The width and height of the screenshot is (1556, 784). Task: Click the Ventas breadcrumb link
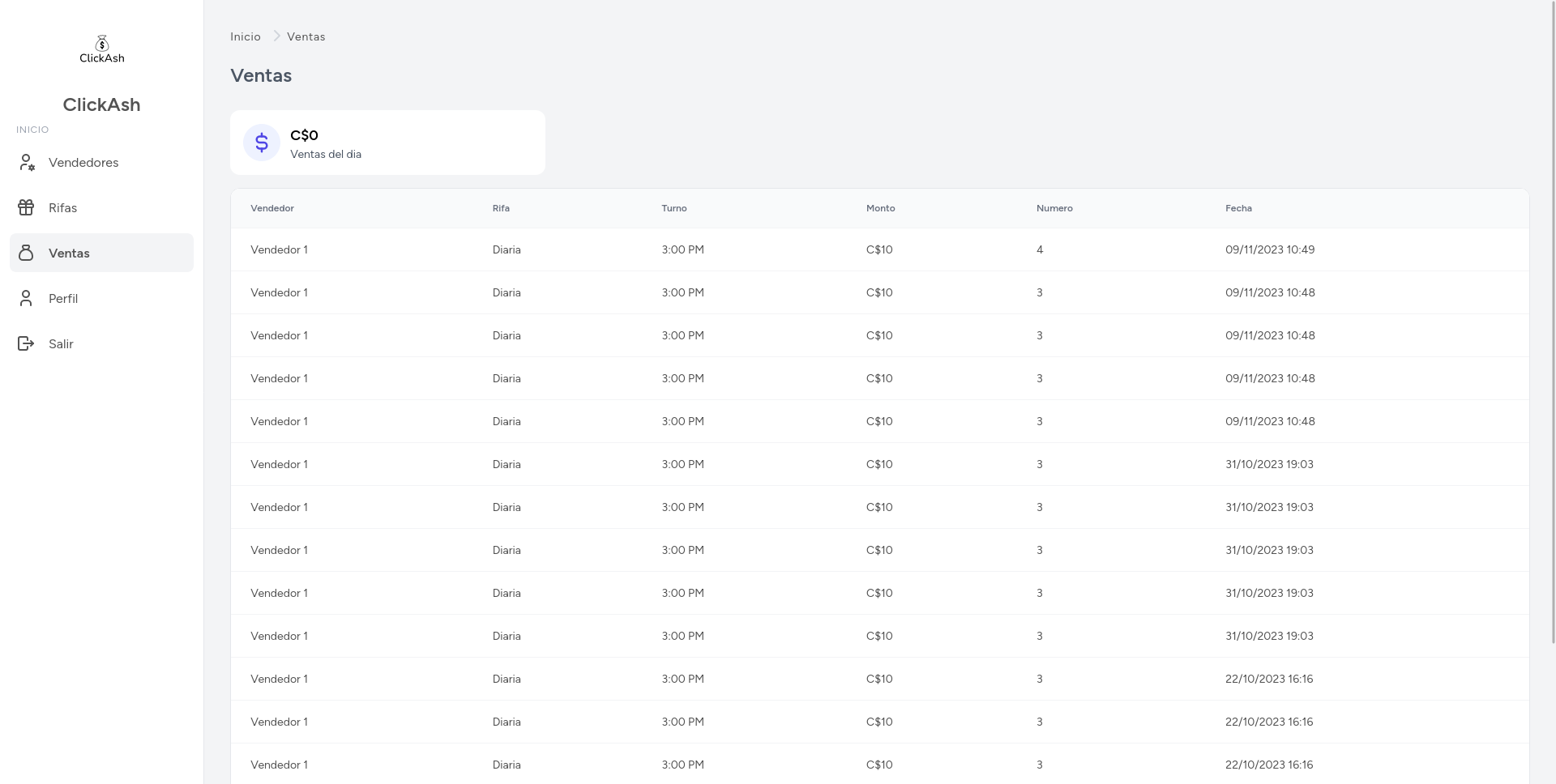(x=306, y=36)
